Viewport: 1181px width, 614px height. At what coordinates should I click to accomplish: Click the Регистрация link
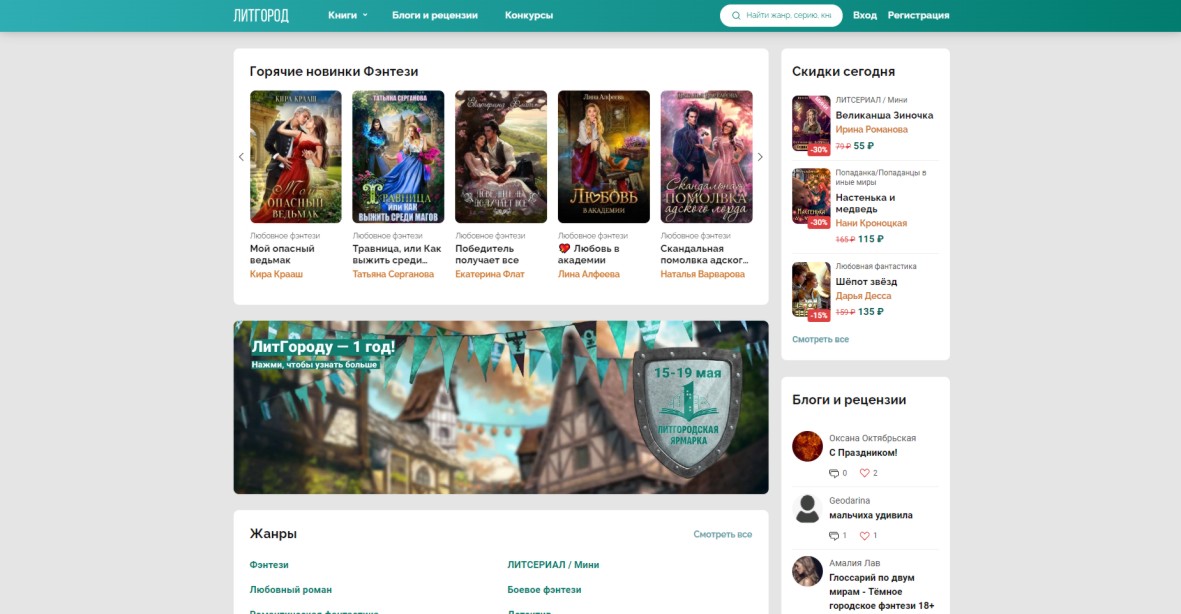918,15
